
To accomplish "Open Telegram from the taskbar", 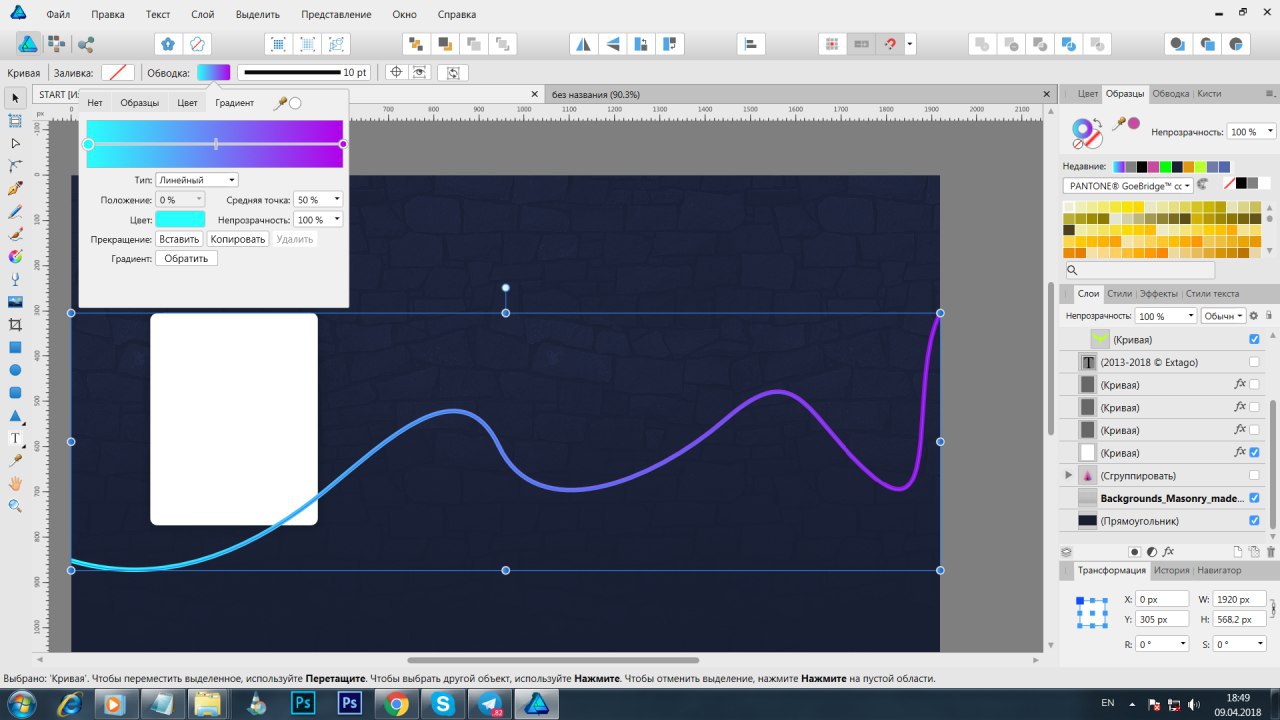I will tap(490, 704).
